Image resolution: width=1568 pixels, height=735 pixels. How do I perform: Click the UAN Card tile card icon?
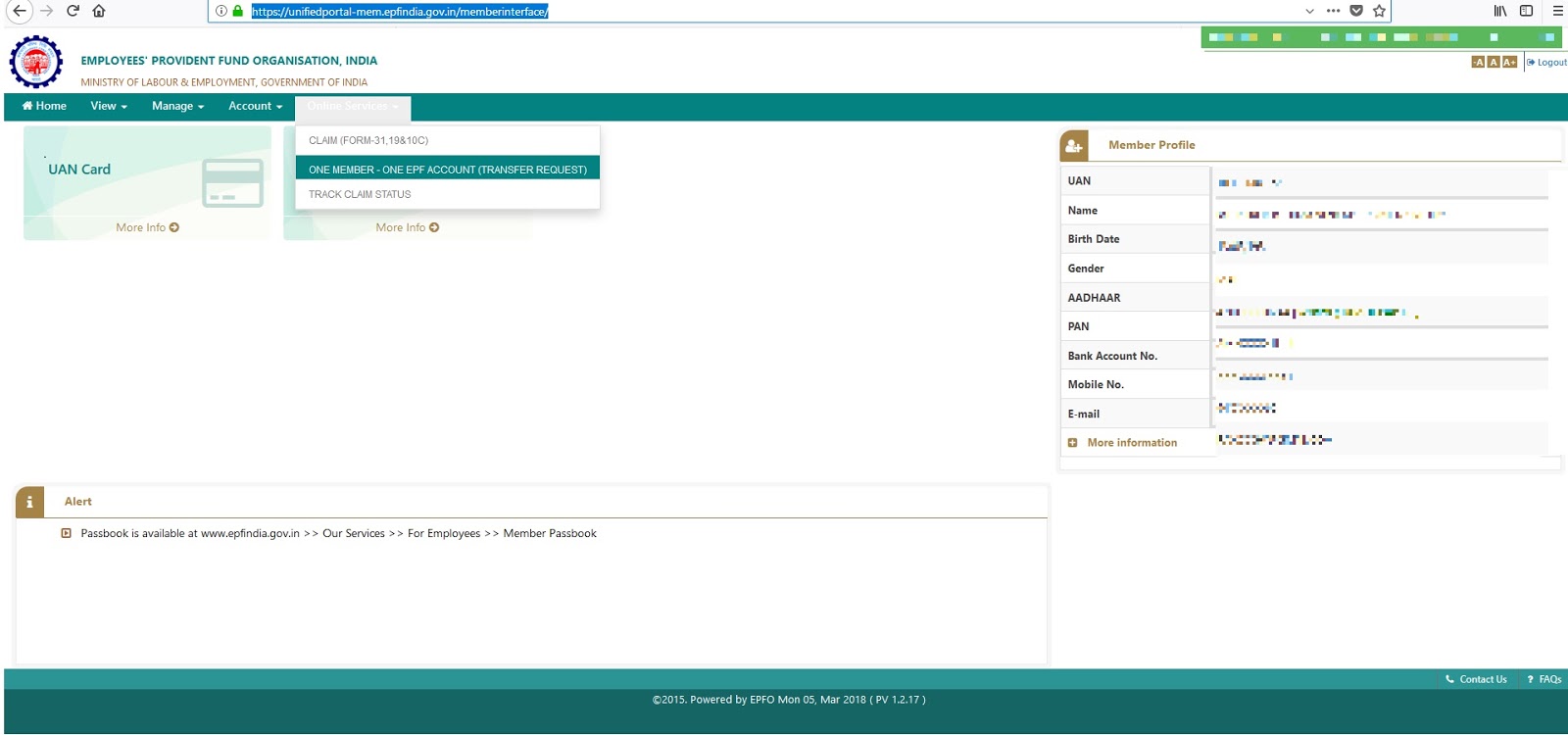pos(232,182)
